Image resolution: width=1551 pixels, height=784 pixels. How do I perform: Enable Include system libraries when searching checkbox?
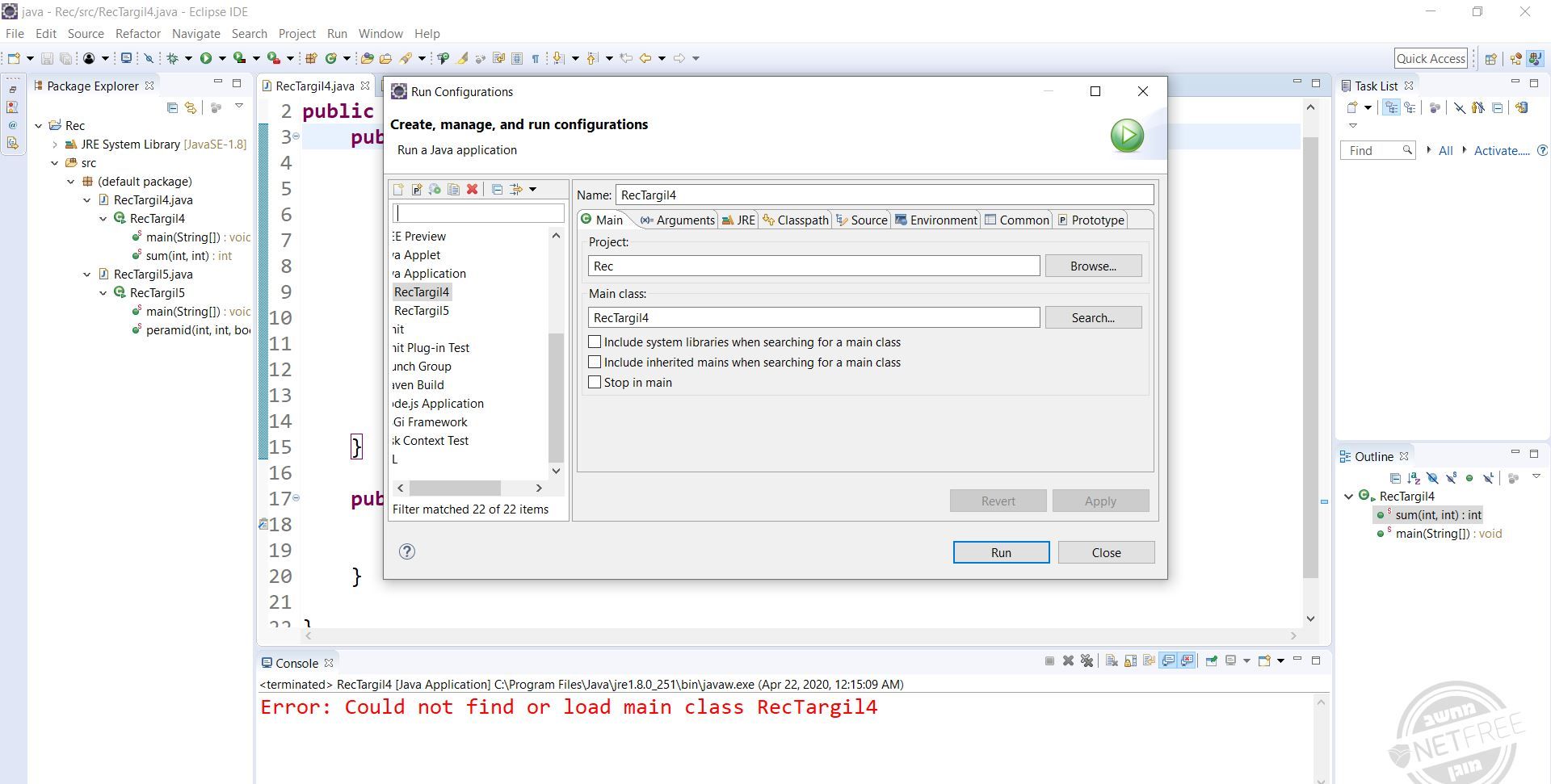[x=595, y=342]
